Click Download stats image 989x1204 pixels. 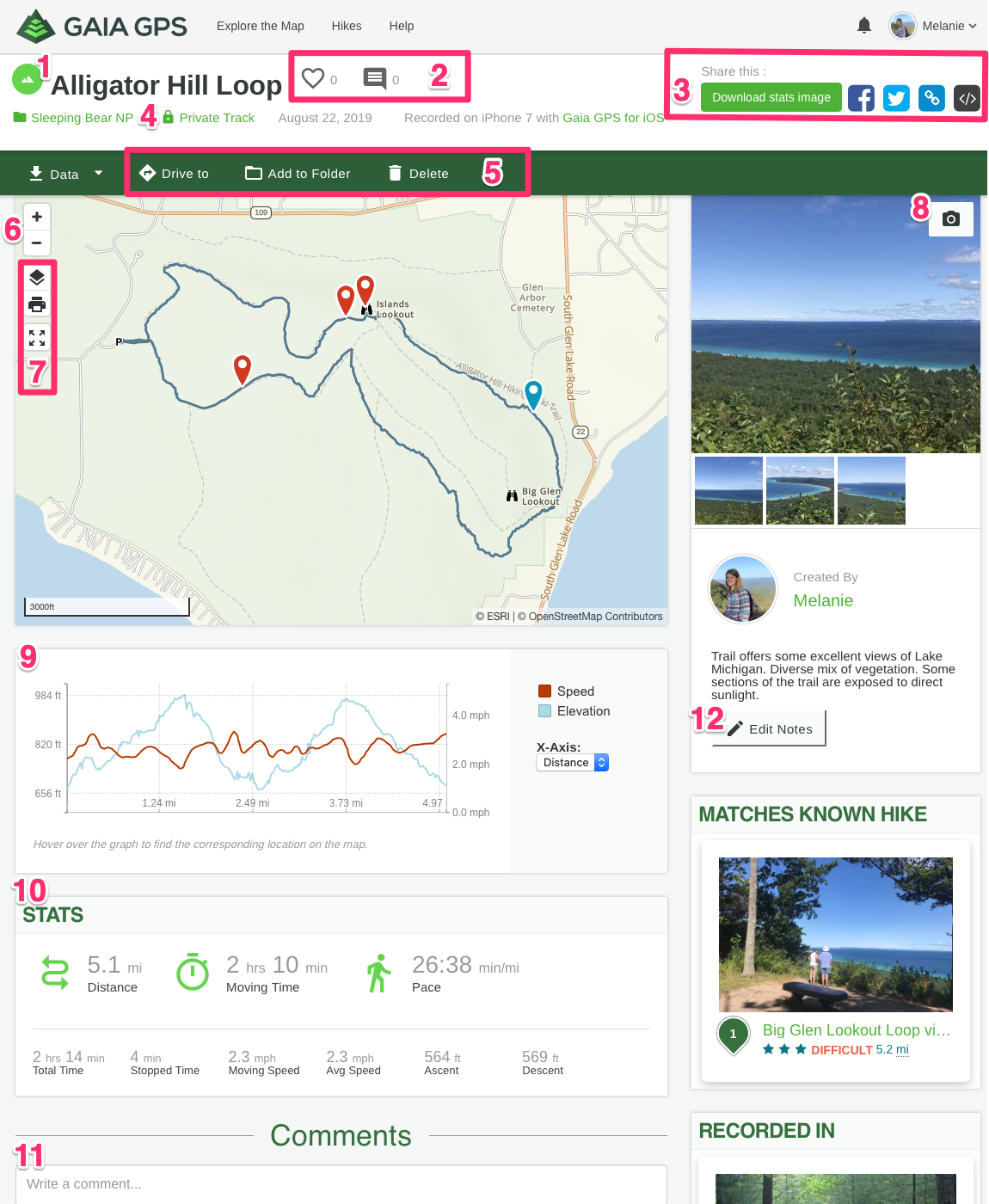[771, 97]
